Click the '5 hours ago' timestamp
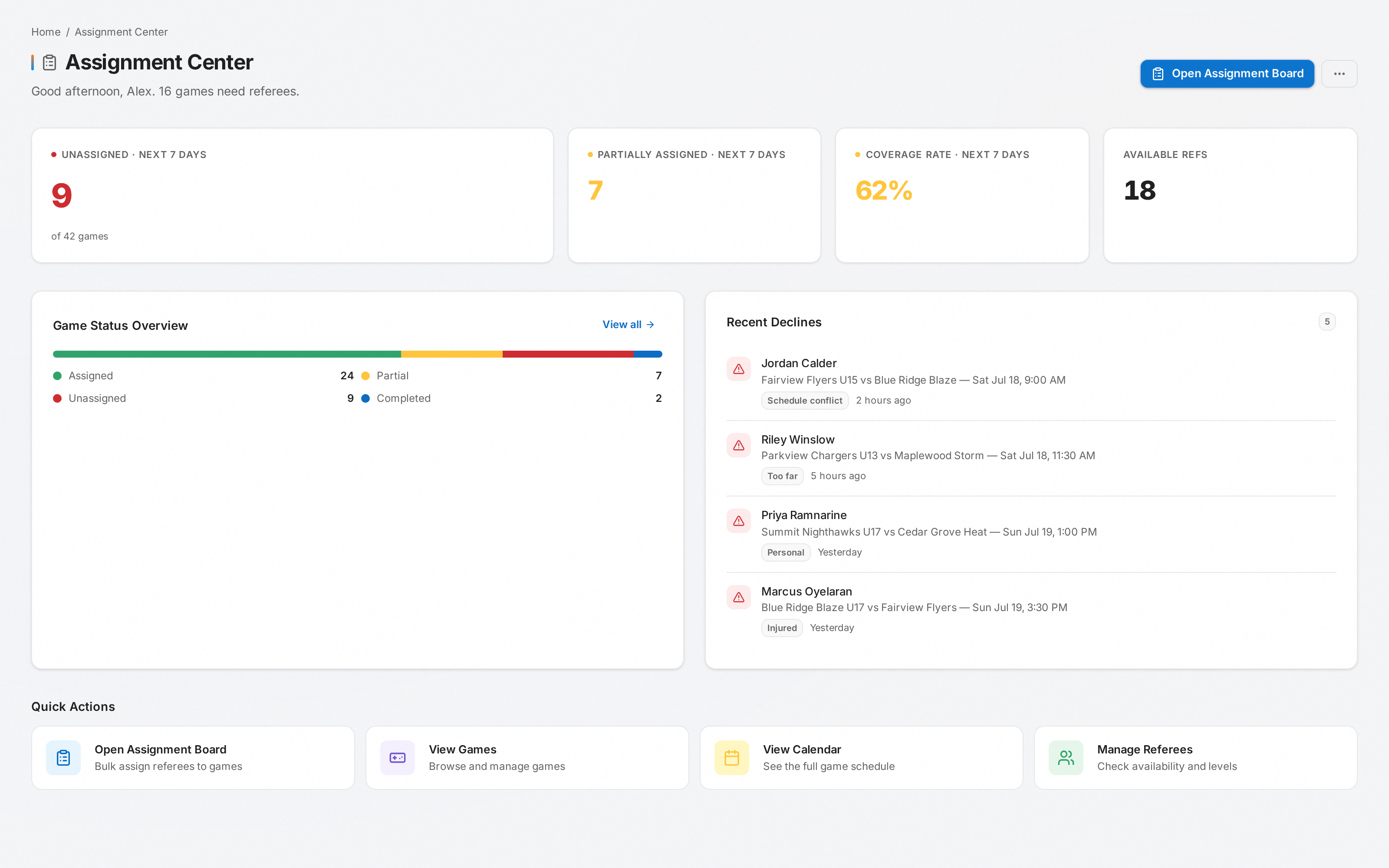Screen dimensions: 1389x868 pos(838,476)
